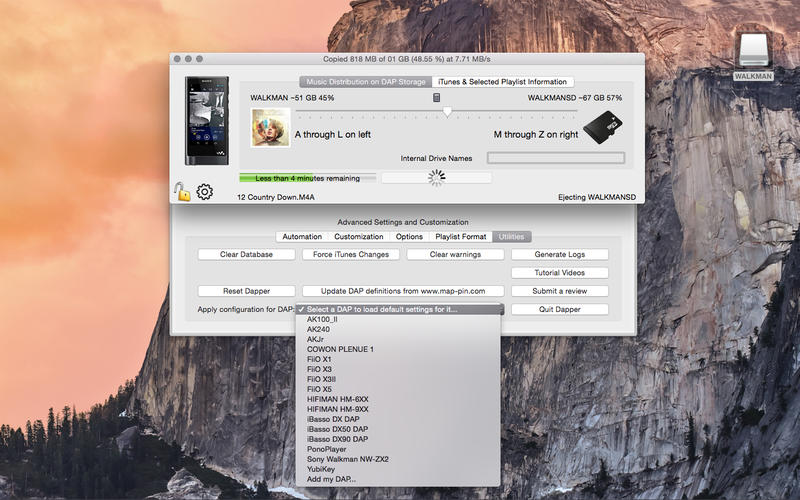Viewport: 800px width, 500px height.
Task: Click the Clear Database button
Action: click(246, 254)
